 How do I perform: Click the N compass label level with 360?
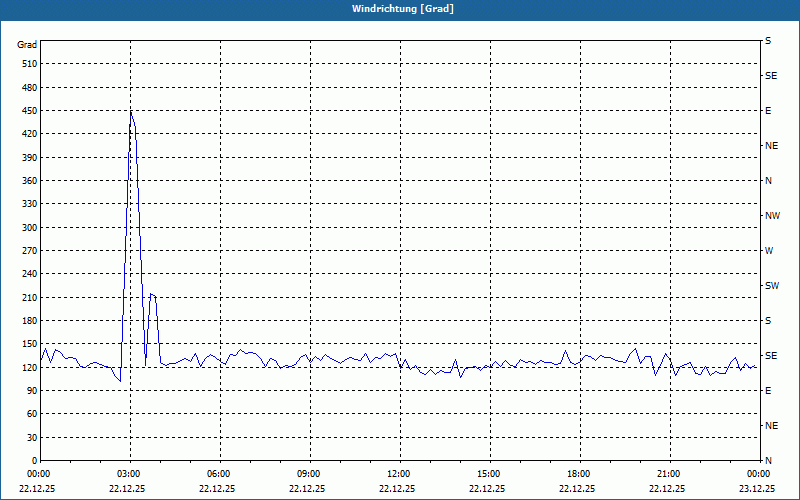[x=768, y=181]
